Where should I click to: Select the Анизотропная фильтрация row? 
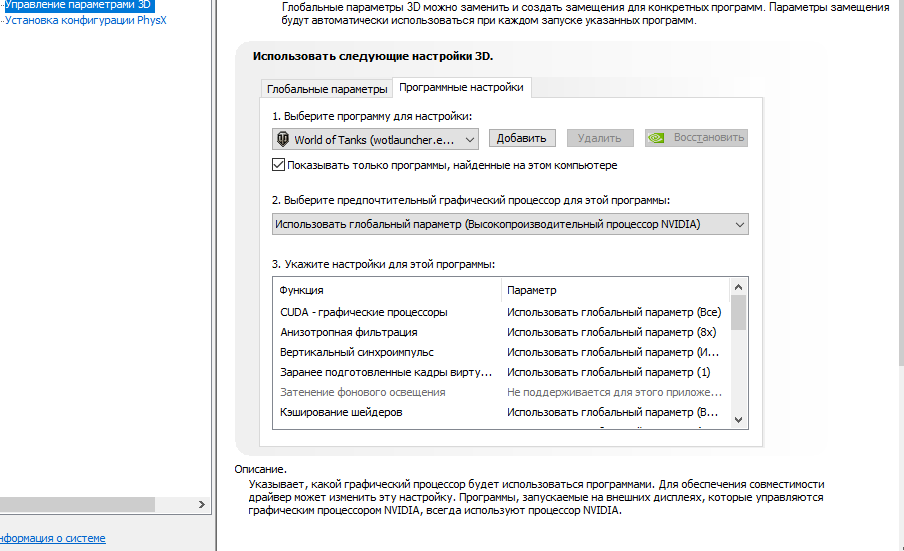[x=501, y=333]
